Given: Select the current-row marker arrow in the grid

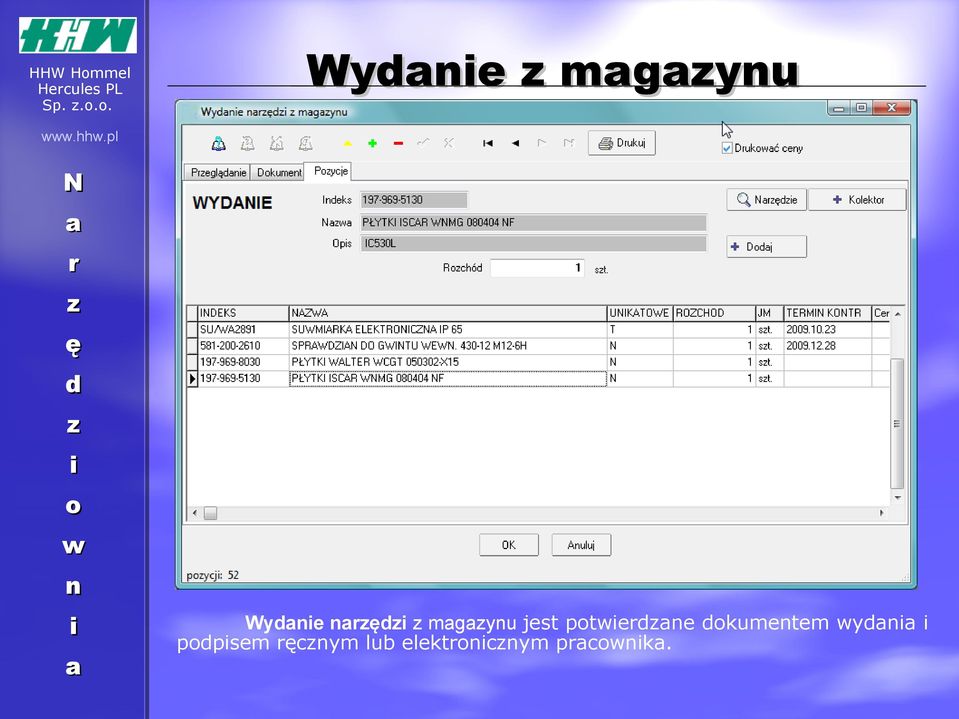Looking at the screenshot, I should pos(192,378).
